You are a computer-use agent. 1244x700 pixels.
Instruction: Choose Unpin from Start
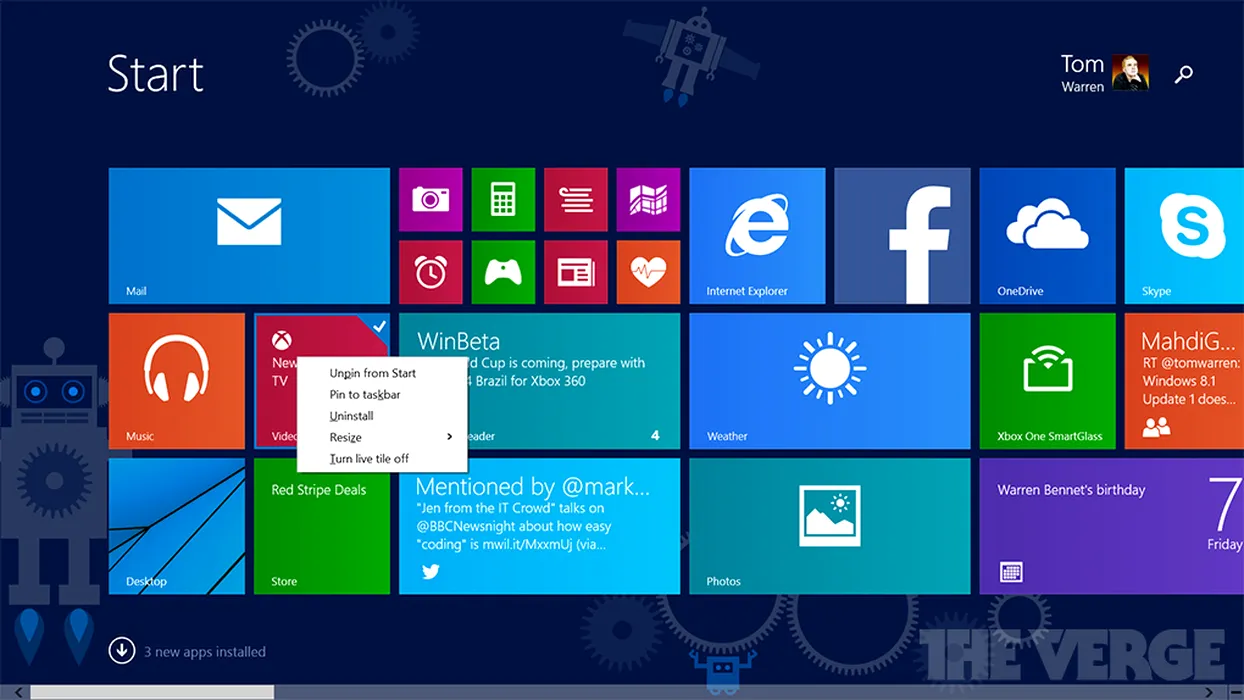[x=372, y=373]
